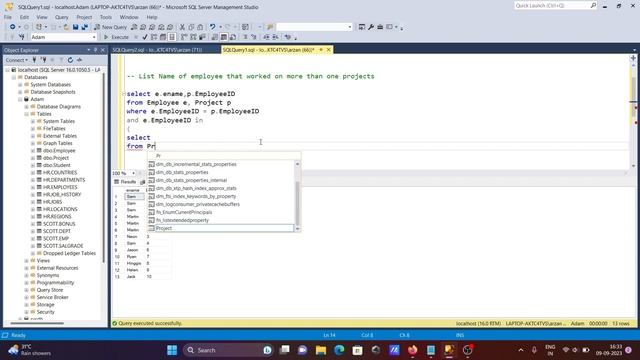Select HR.EMPLOYEES table in tree

[x=60, y=187]
